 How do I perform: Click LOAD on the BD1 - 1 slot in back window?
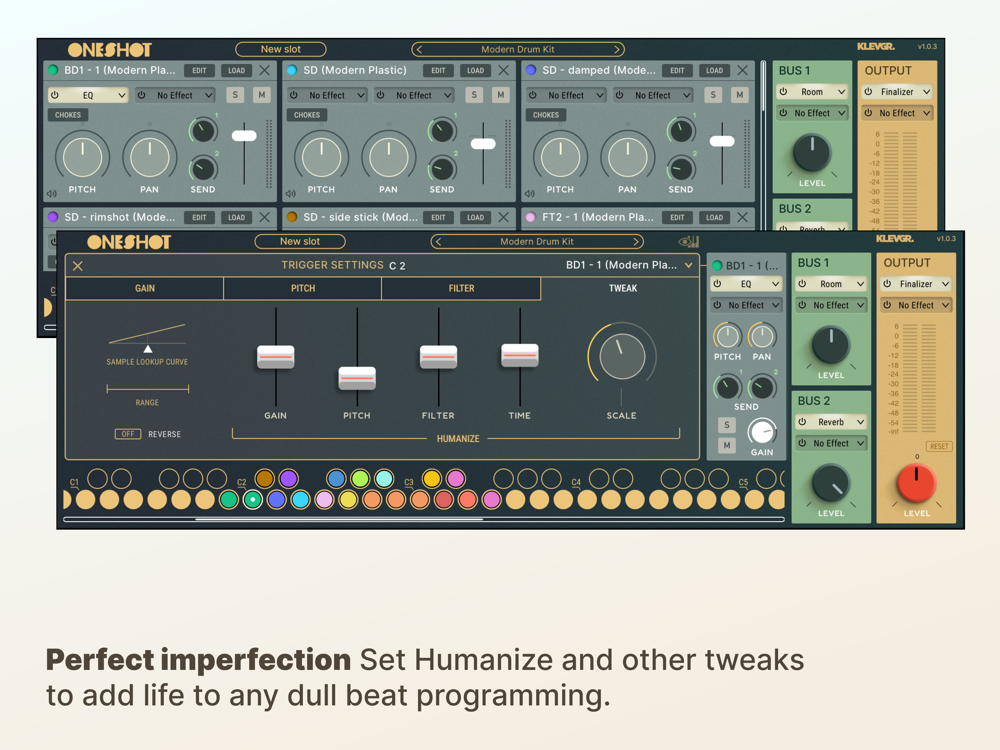tap(236, 71)
